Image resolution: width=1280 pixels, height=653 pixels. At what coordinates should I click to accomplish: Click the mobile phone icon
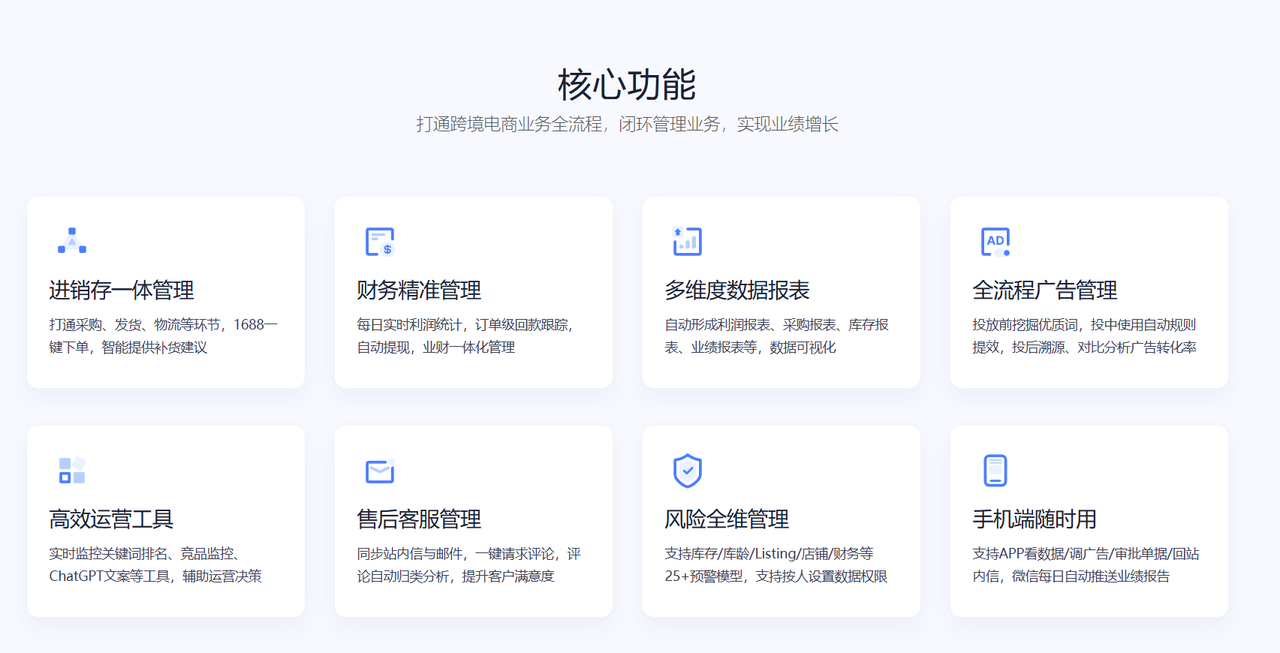tap(995, 470)
